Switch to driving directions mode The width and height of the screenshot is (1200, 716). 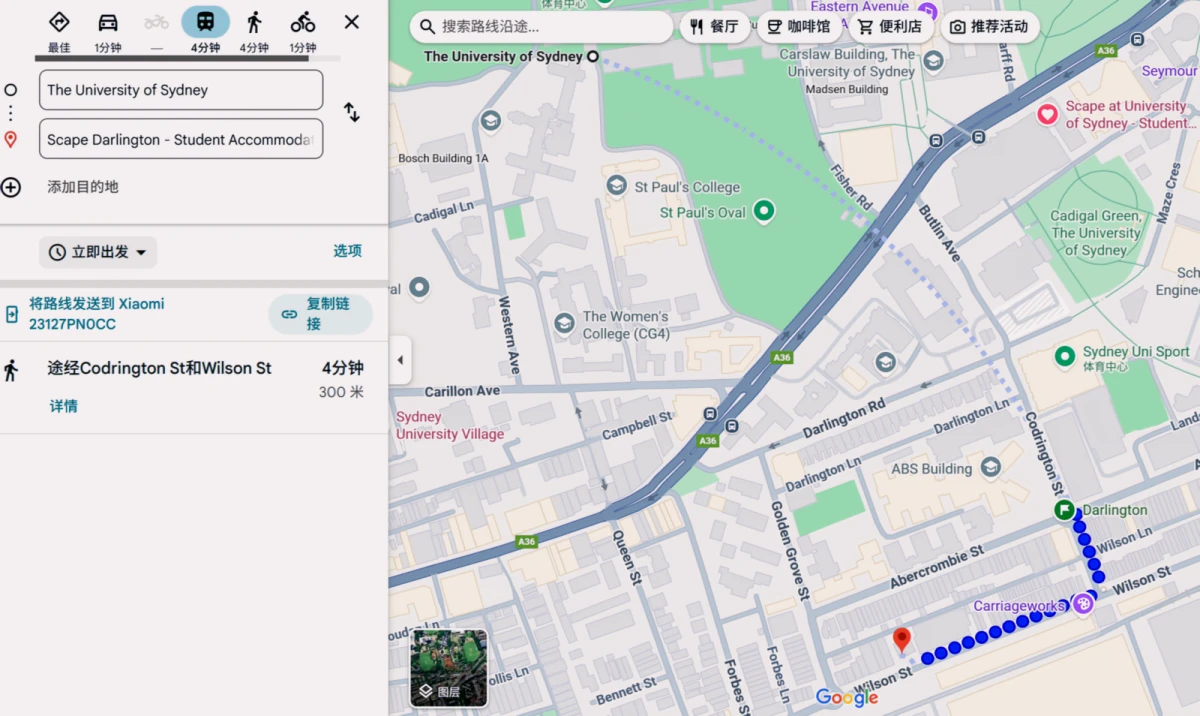(x=108, y=22)
